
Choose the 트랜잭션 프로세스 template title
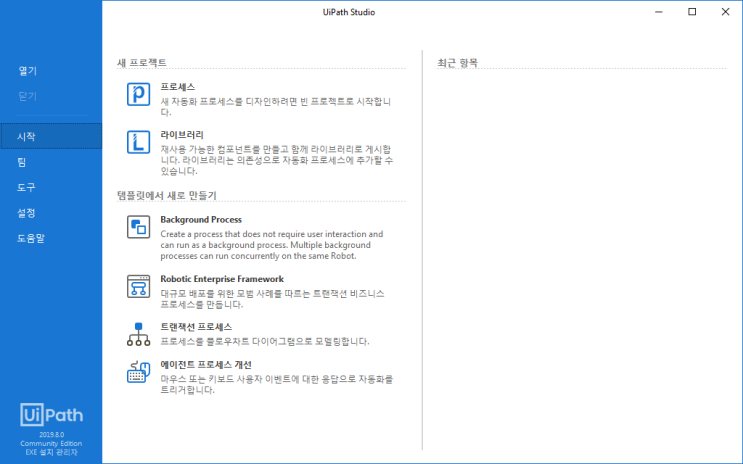(x=196, y=327)
